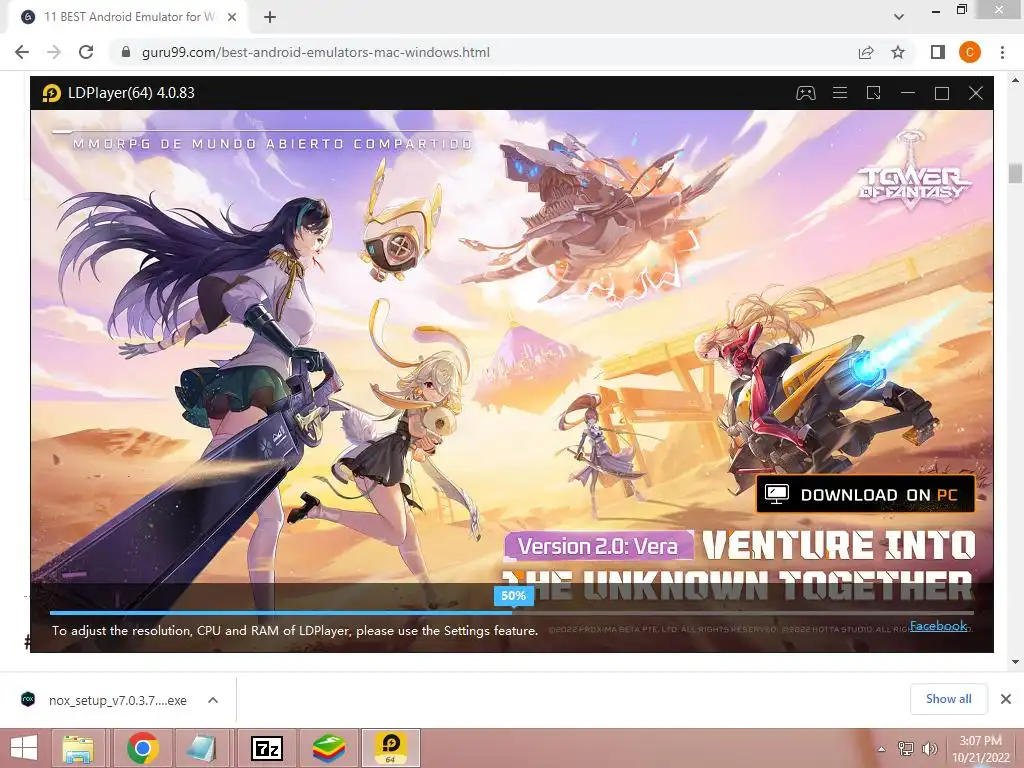
Task: Click the LDPlayer(64) 4.0.83 title text
Action: click(131, 93)
